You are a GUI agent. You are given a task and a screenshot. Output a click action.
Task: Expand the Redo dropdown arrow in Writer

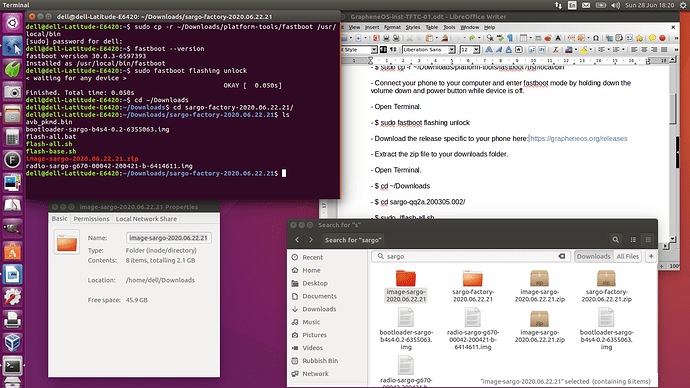click(479, 38)
